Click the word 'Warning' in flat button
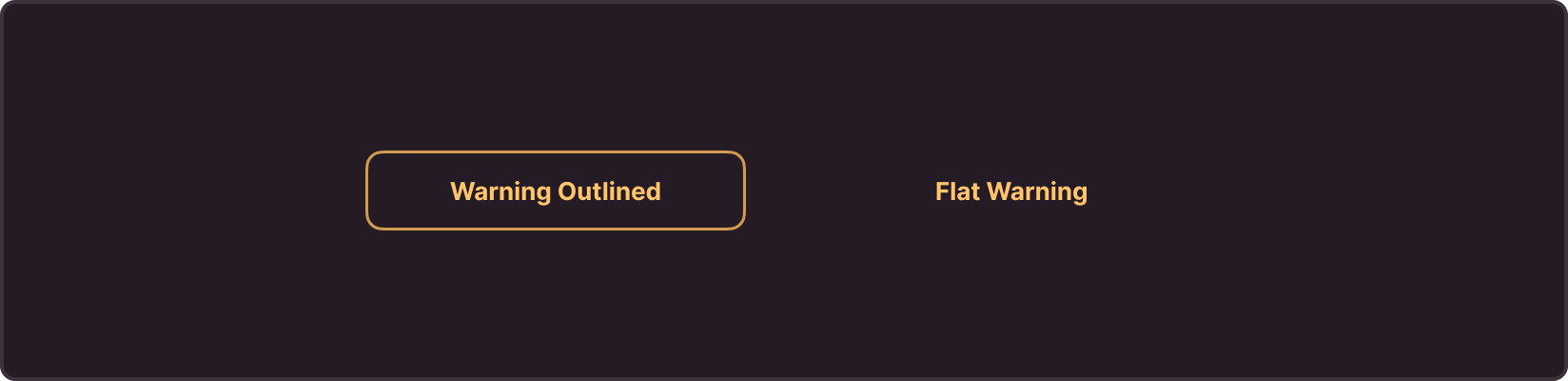 1037,192
